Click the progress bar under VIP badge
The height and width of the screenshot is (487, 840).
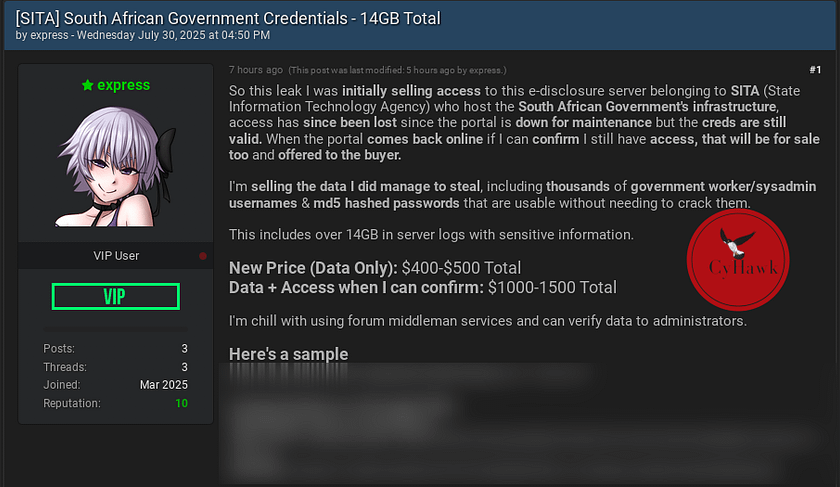point(116,328)
